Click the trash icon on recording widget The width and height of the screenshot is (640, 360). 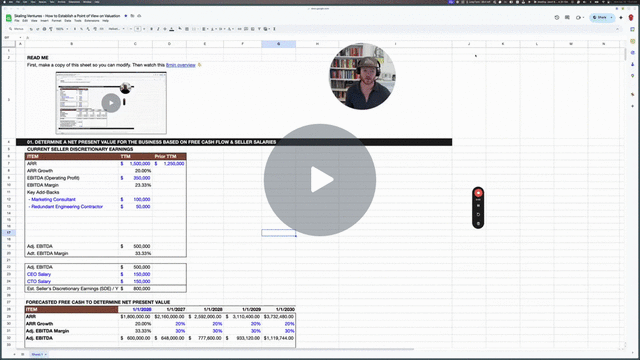[478, 223]
